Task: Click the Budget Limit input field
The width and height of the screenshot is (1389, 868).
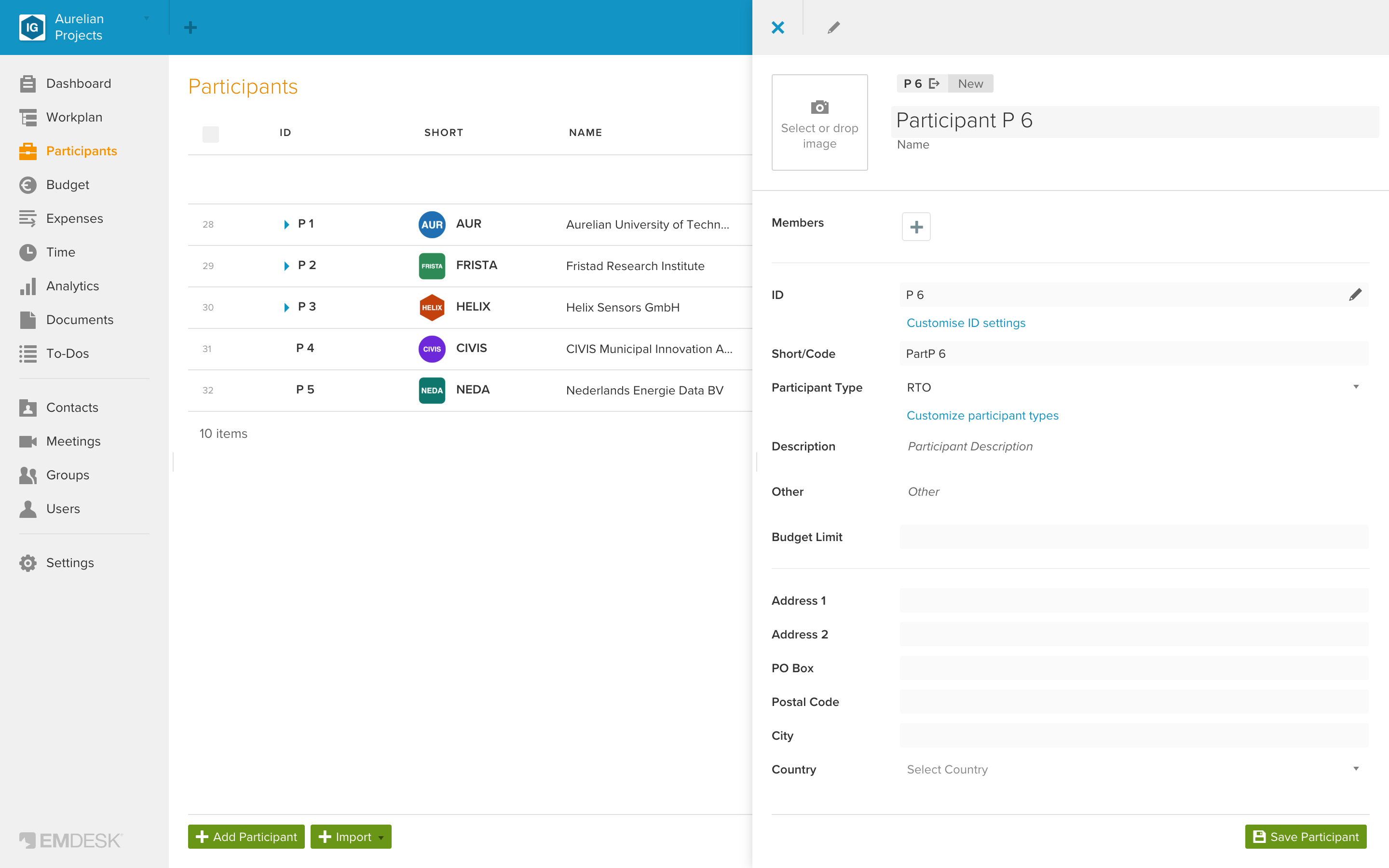Action: click(x=1133, y=537)
